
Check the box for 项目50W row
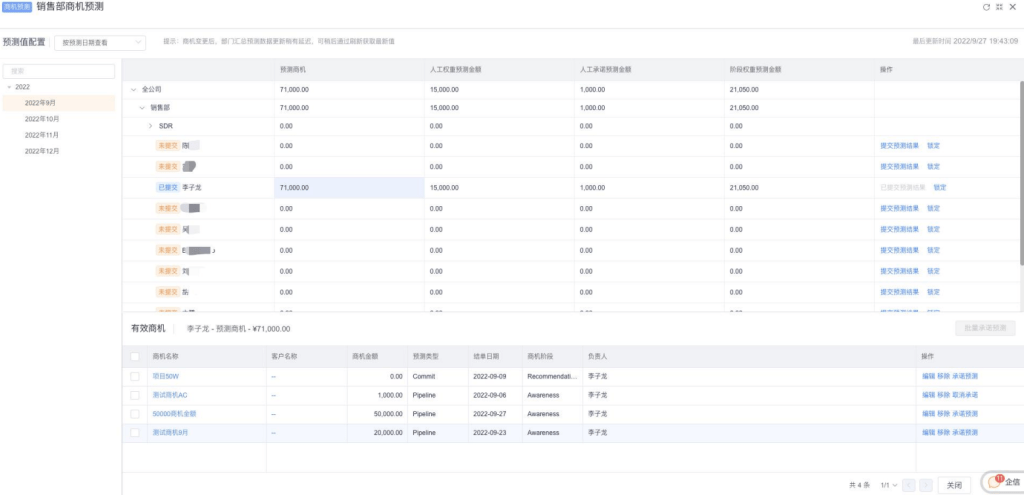tap(135, 376)
